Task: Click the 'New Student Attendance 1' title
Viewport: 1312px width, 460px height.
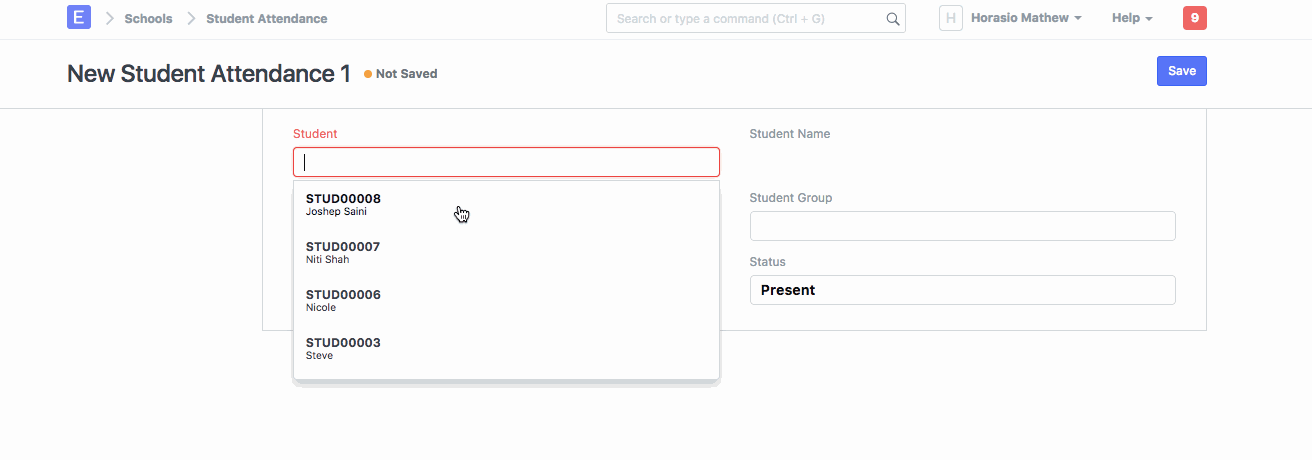Action: click(x=209, y=74)
